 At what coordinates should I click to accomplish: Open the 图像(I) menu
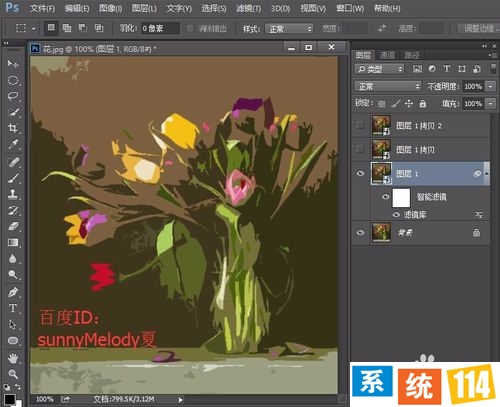click(110, 8)
